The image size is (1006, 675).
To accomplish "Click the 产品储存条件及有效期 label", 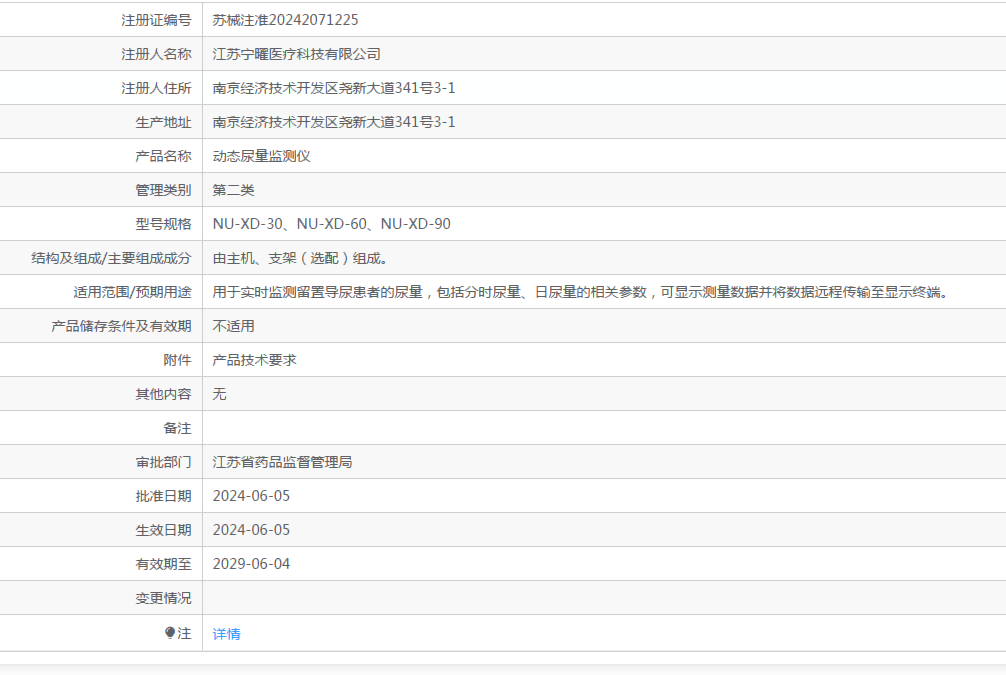I will (x=121, y=327).
